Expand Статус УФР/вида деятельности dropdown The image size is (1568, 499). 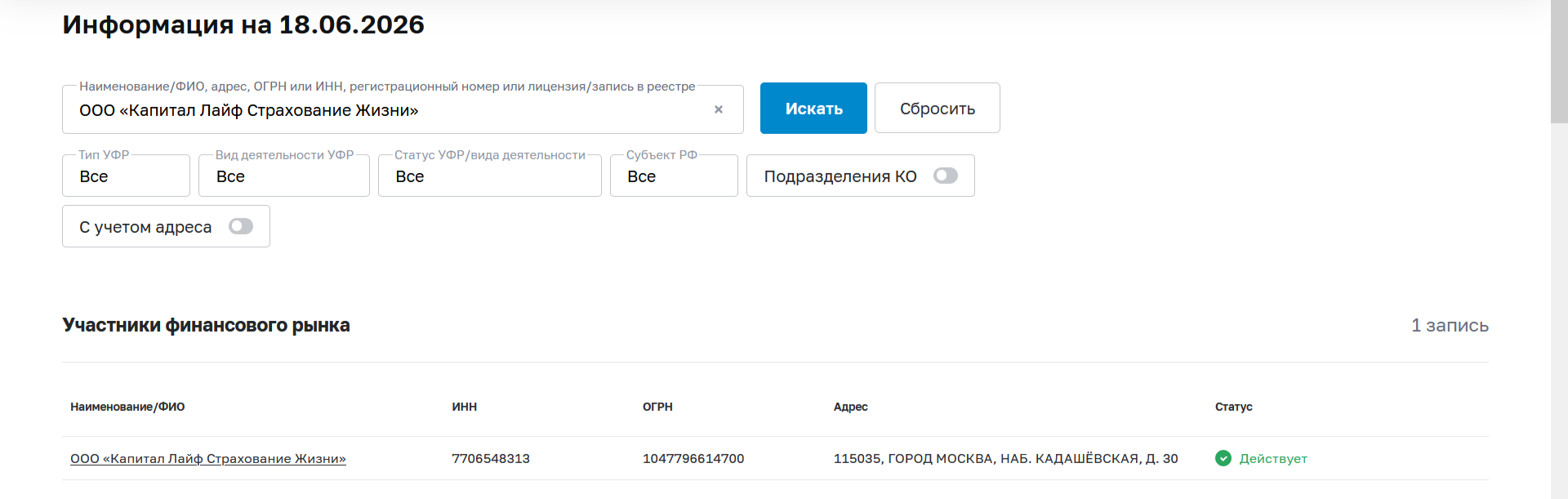pyautogui.click(x=490, y=176)
